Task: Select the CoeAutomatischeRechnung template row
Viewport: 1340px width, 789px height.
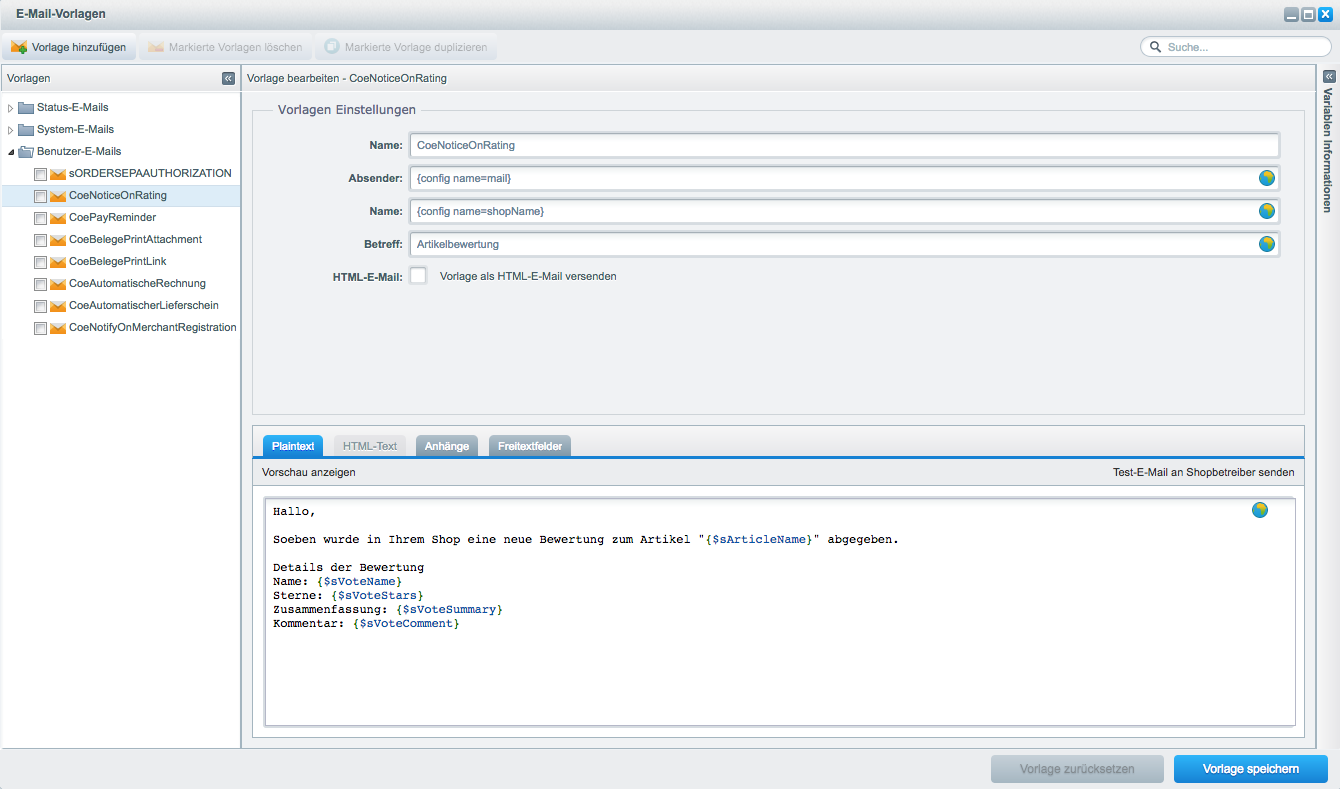Action: pos(121,284)
